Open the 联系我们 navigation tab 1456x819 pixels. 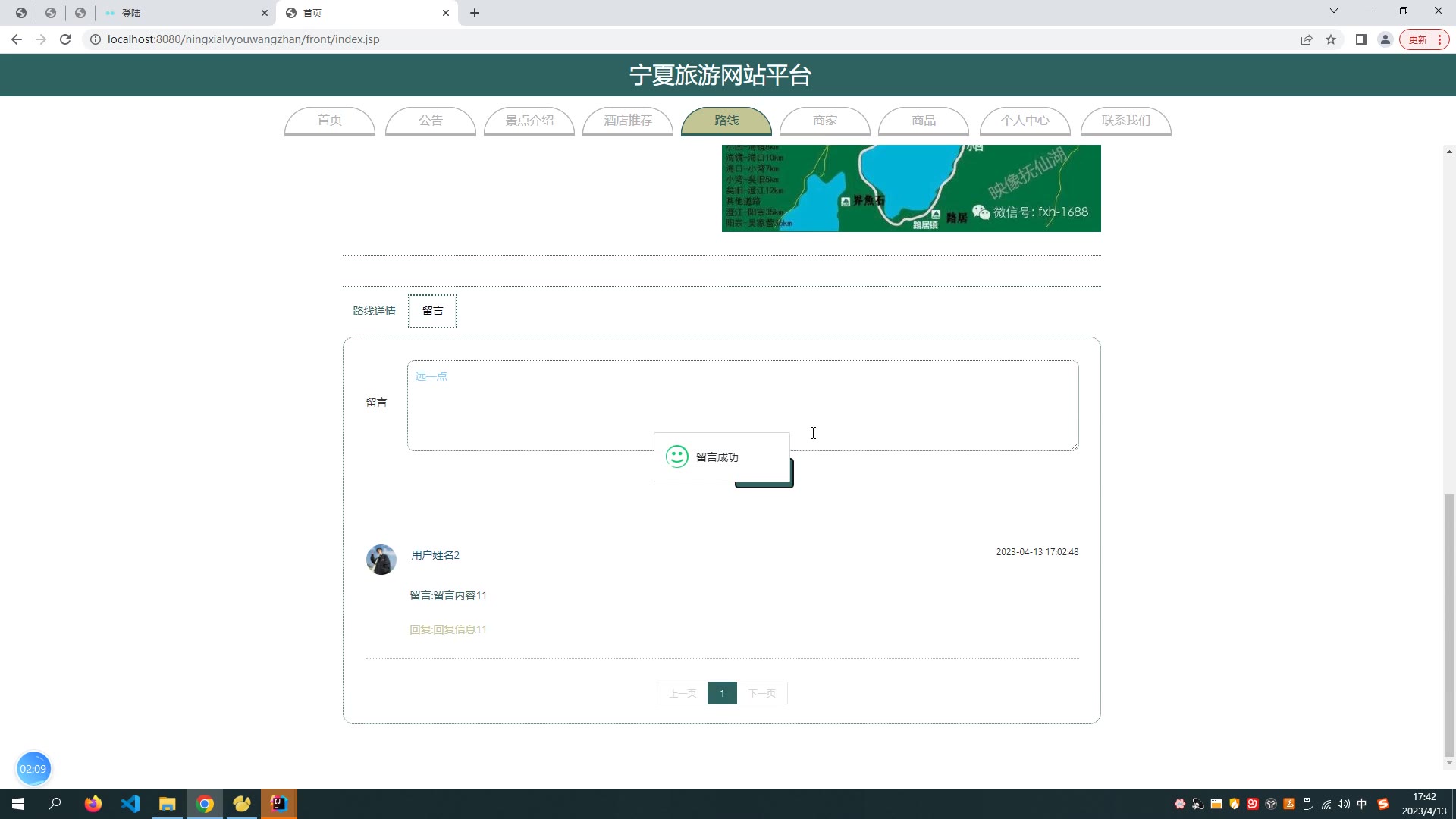tap(1126, 121)
